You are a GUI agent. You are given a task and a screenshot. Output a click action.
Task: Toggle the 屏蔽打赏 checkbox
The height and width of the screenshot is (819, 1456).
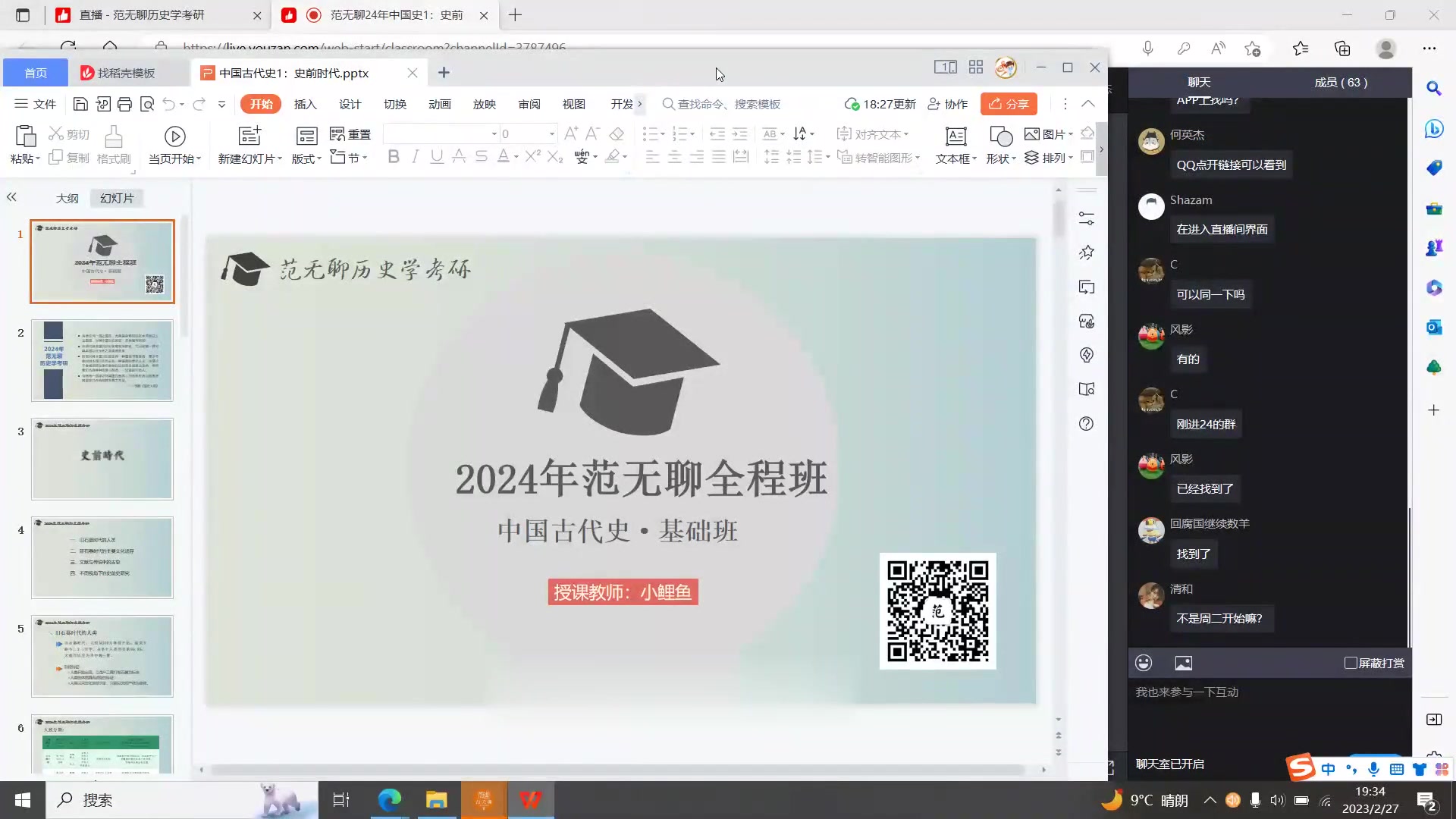click(x=1351, y=663)
